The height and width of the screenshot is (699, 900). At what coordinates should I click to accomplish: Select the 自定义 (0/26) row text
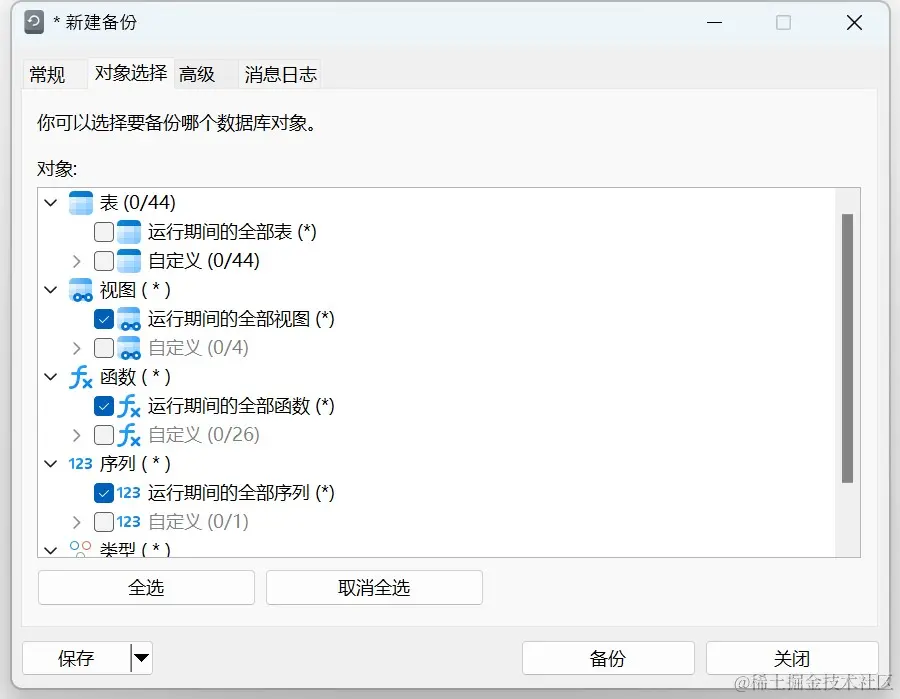(x=204, y=435)
